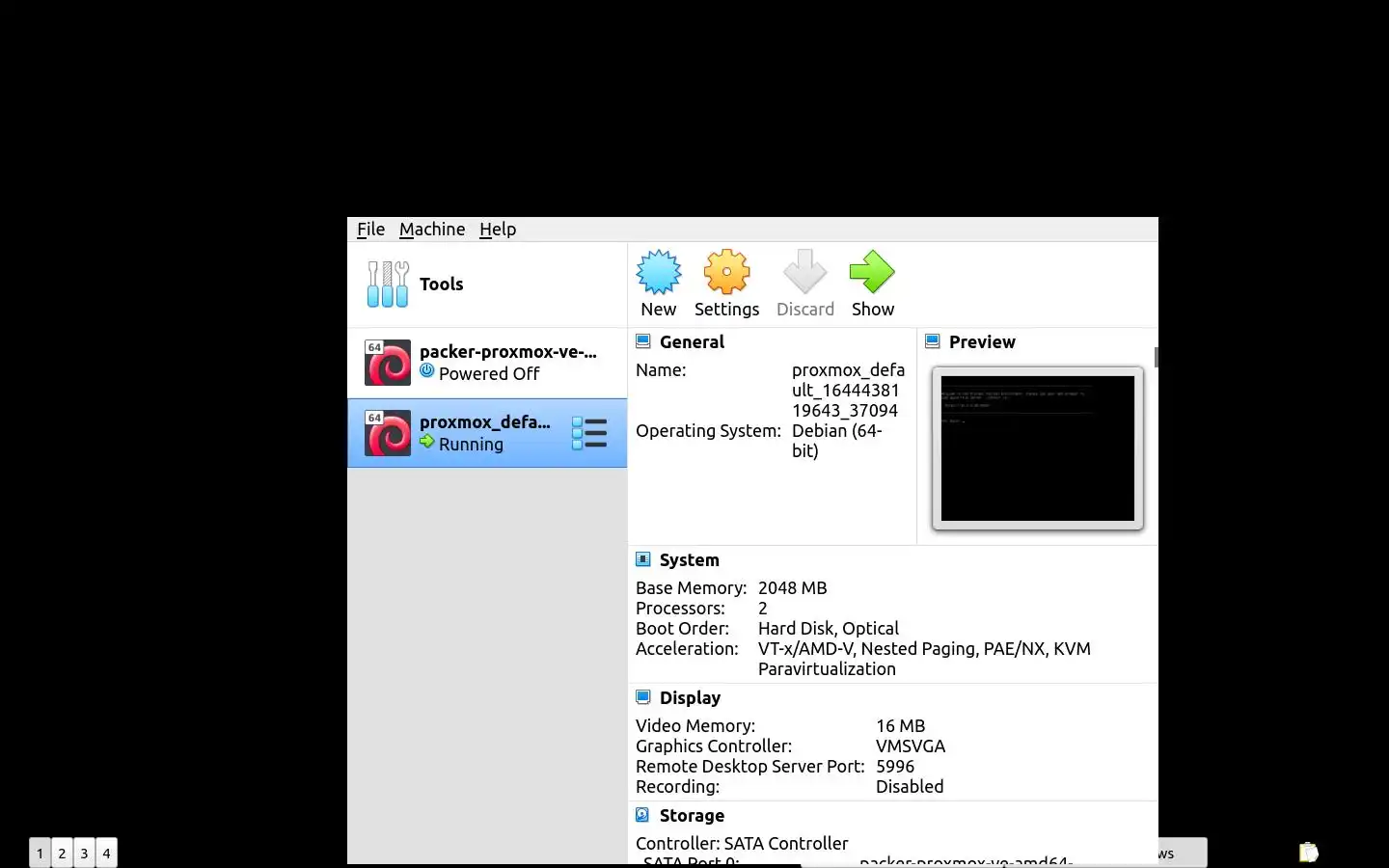This screenshot has height=868, width=1389.
Task: Click the Storage section disk icon
Action: (x=643, y=815)
